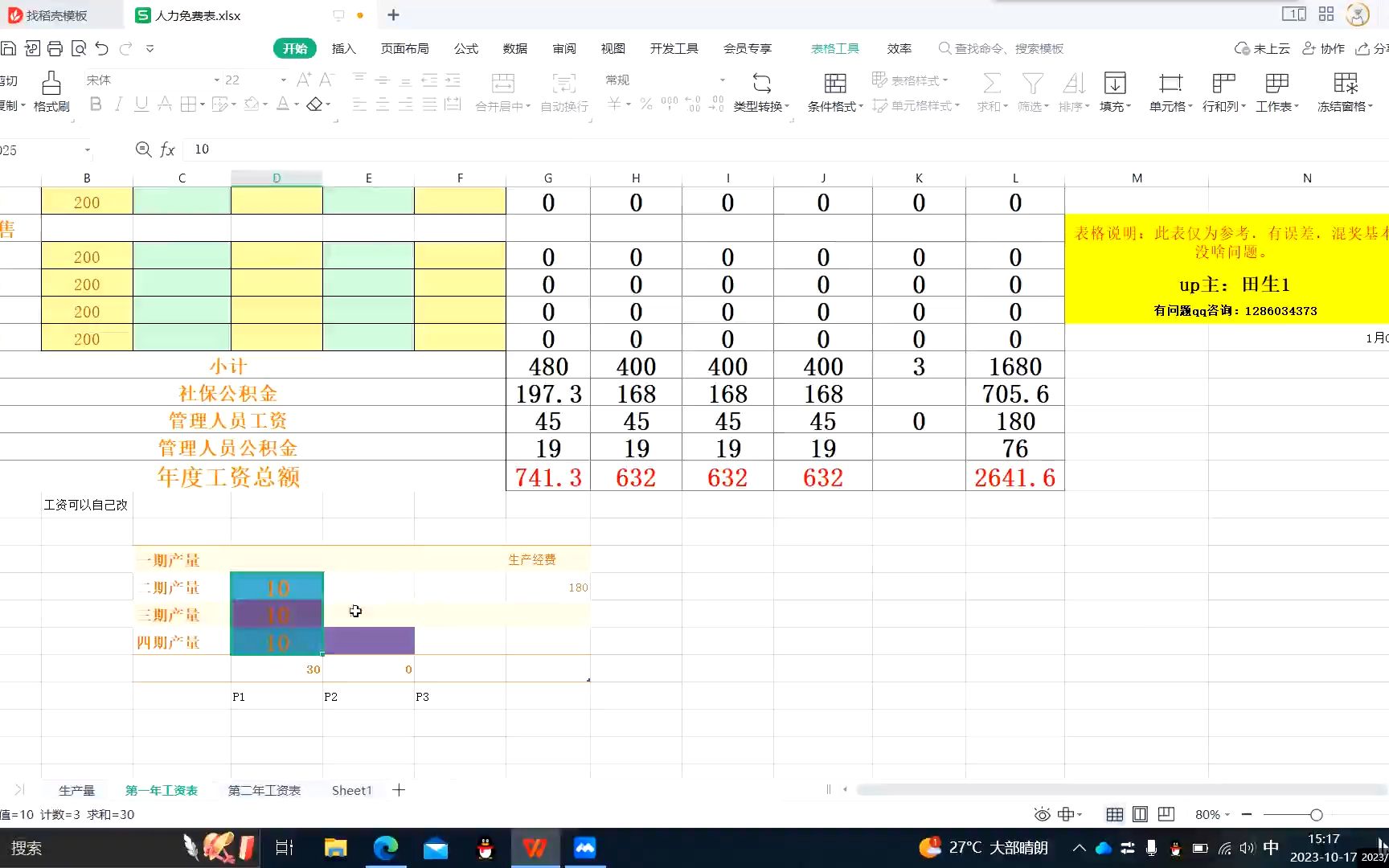Click the Fill Color bucket icon
The image size is (1389, 868).
(253, 104)
